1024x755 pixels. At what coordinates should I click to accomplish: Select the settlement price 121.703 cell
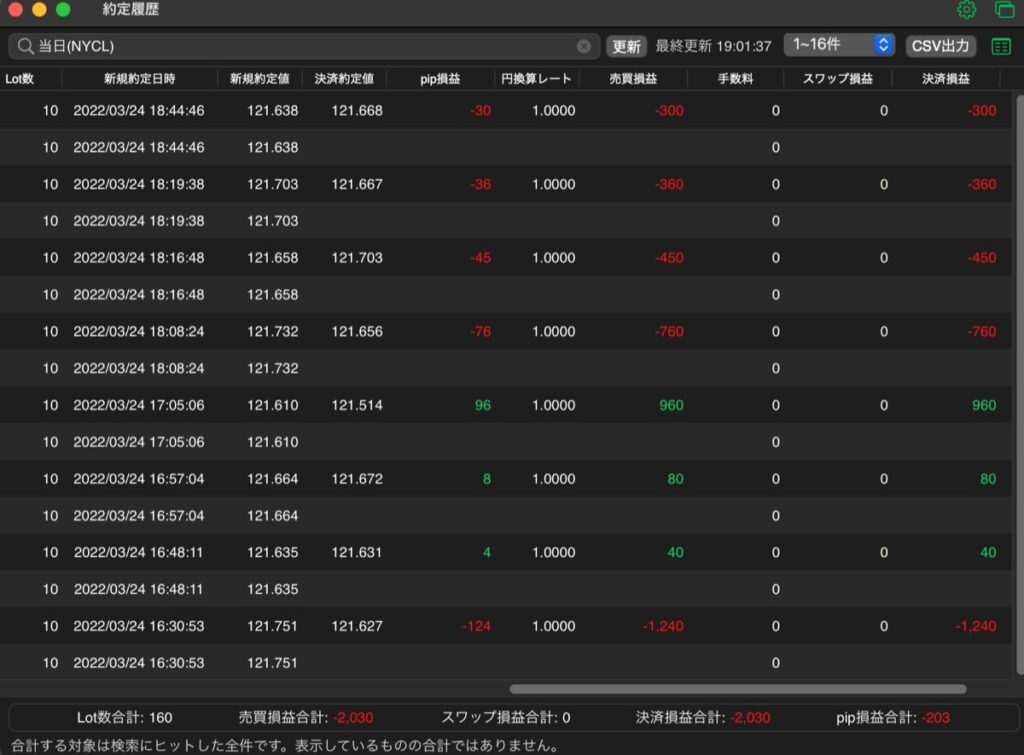tap(357, 258)
